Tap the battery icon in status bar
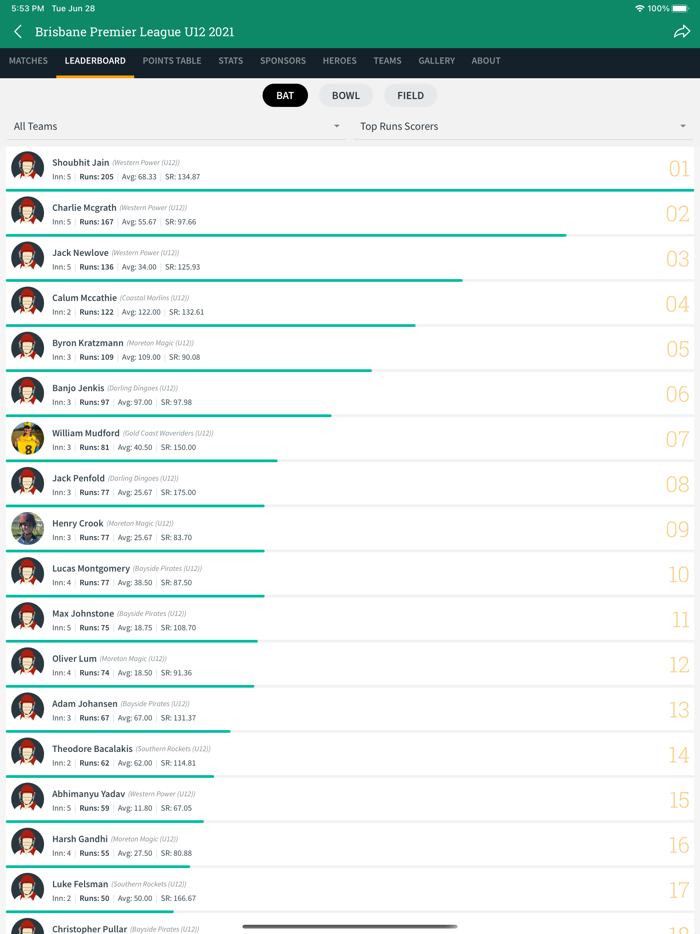Screen dimensions: 700x934 (680, 8)
